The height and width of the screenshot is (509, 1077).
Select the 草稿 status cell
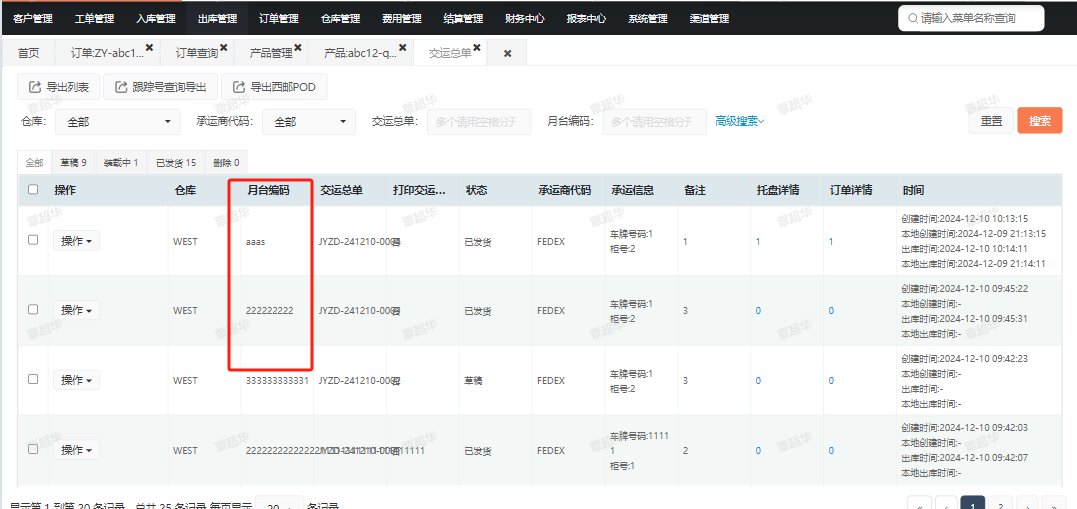tap(474, 381)
